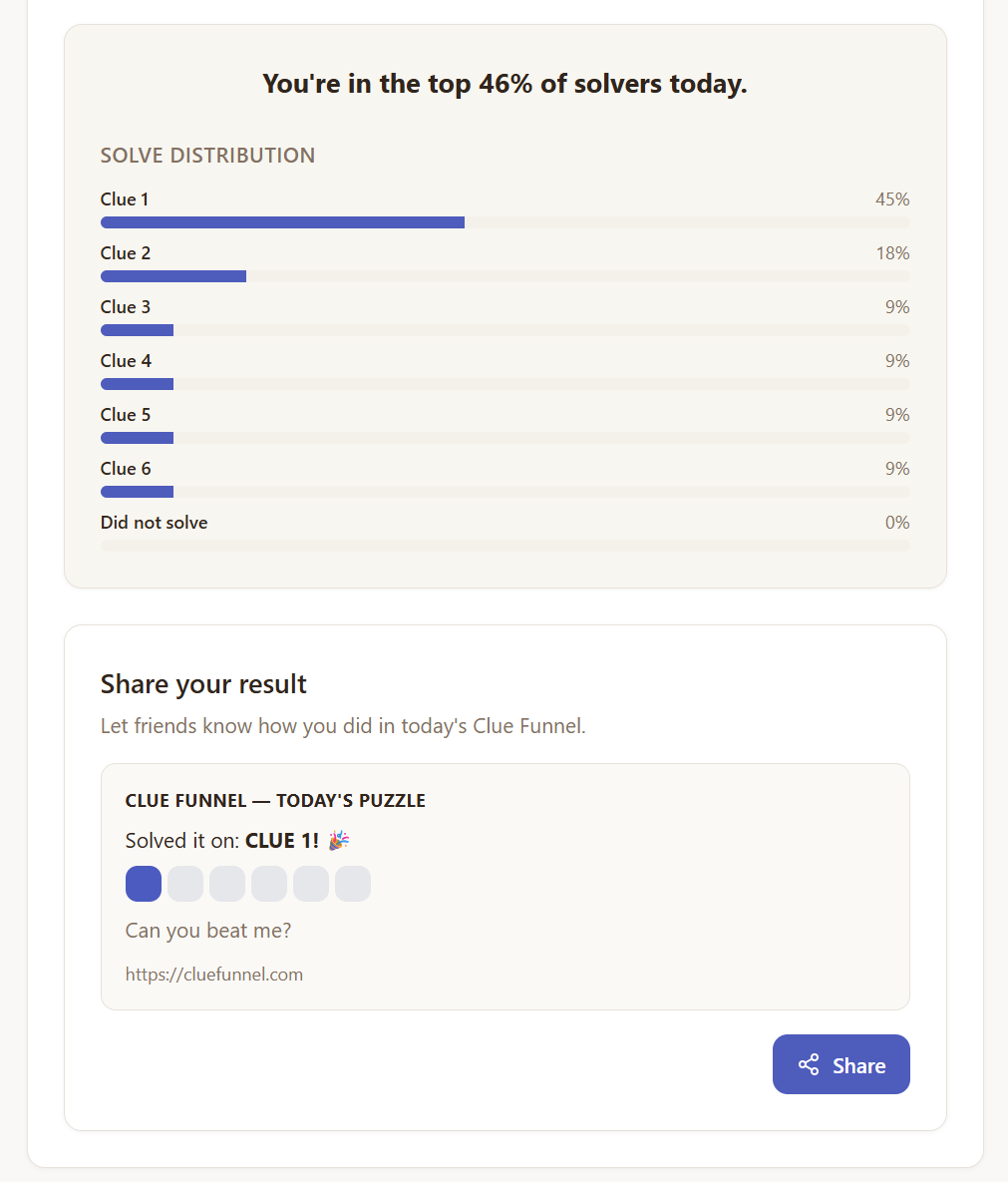The width and height of the screenshot is (1008, 1182).
Task: Click the top 46% of solvers headline
Action: coord(504,84)
